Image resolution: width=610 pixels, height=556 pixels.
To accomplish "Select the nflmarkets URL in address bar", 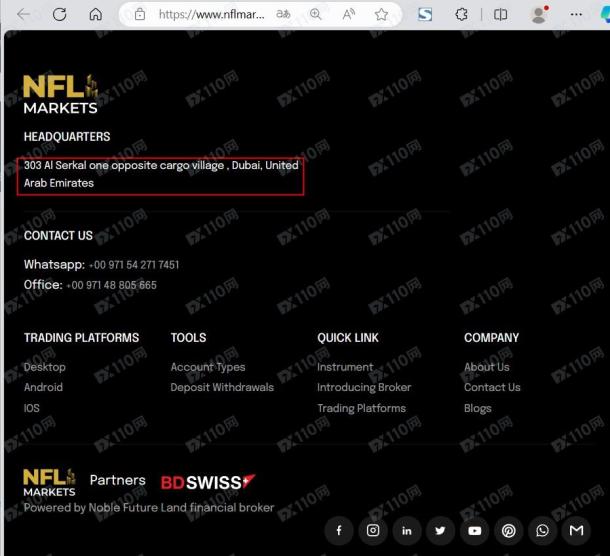I will click(x=212, y=15).
